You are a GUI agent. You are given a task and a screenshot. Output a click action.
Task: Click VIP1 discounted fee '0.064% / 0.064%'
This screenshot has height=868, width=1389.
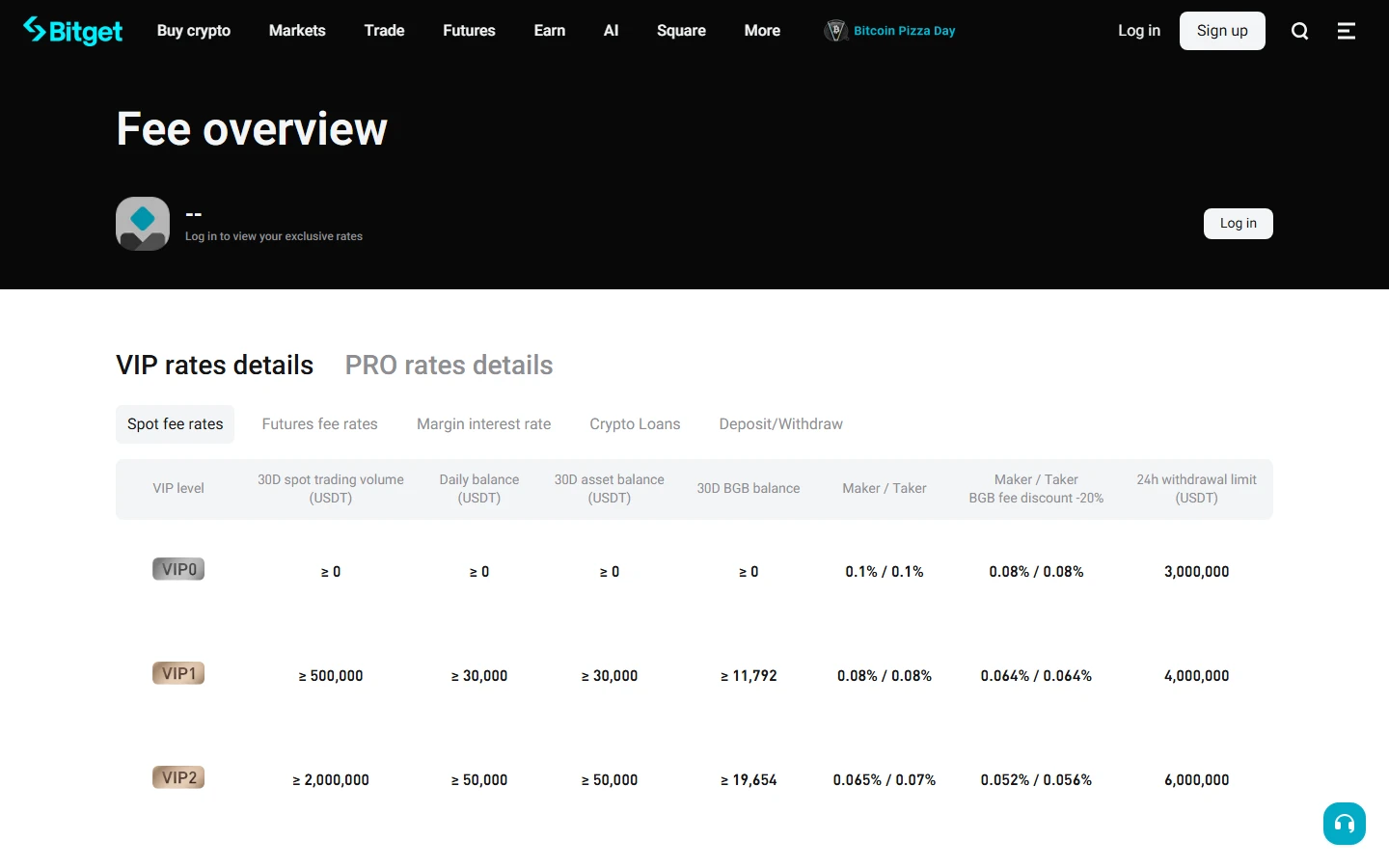[x=1036, y=676]
